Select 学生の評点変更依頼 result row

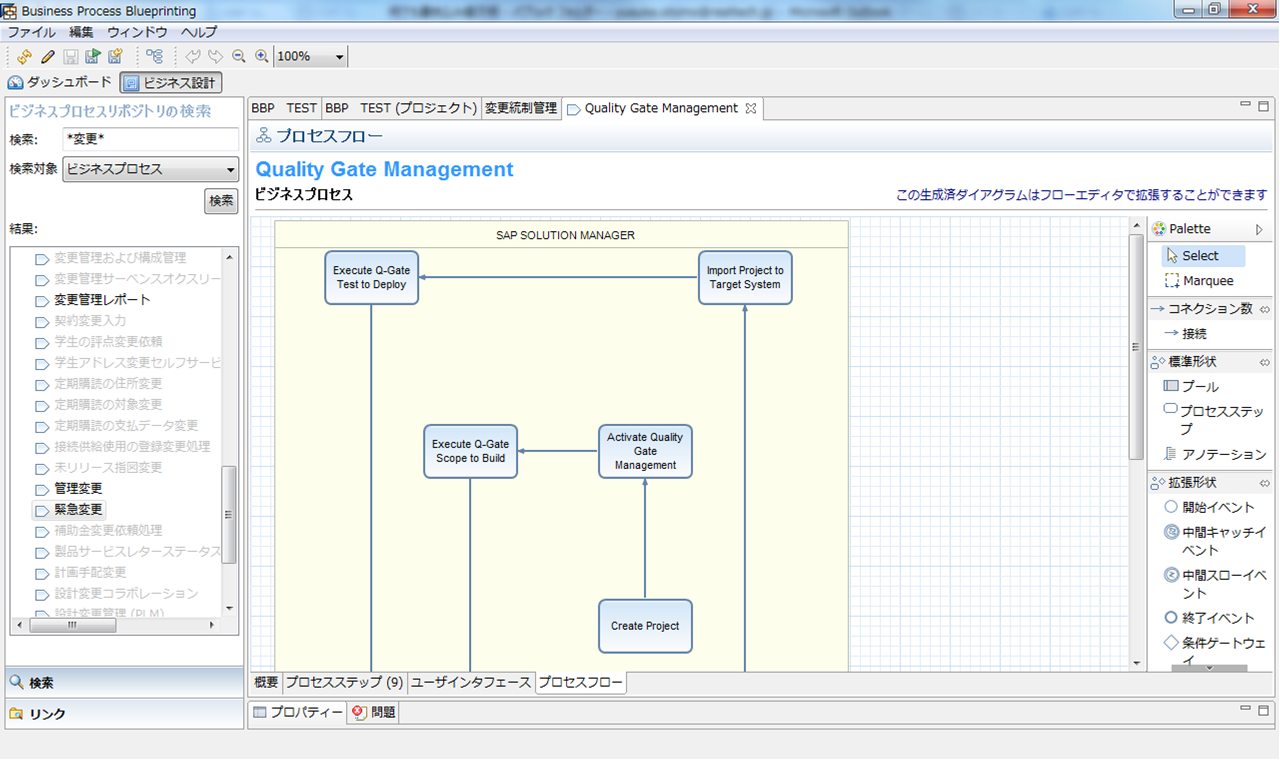(x=108, y=342)
